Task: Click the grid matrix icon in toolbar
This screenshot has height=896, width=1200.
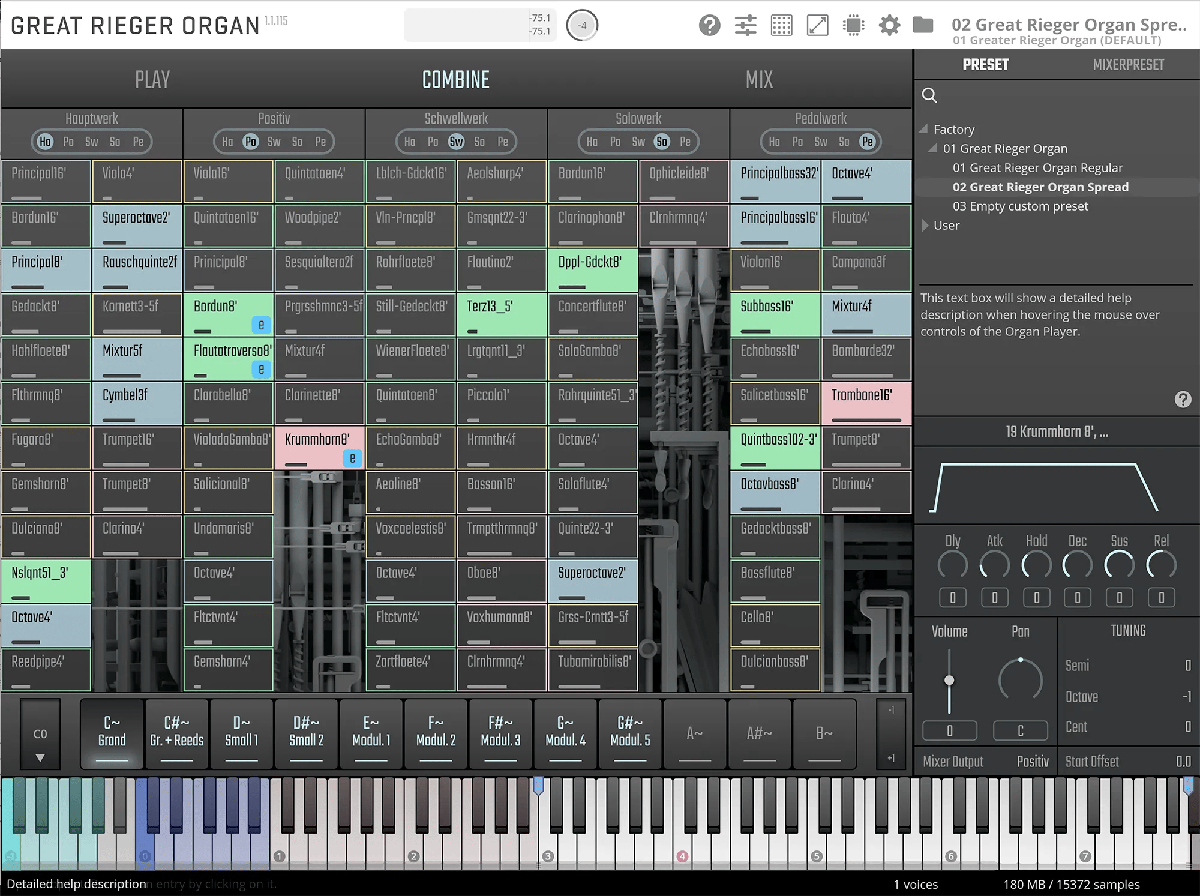Action: [x=782, y=25]
